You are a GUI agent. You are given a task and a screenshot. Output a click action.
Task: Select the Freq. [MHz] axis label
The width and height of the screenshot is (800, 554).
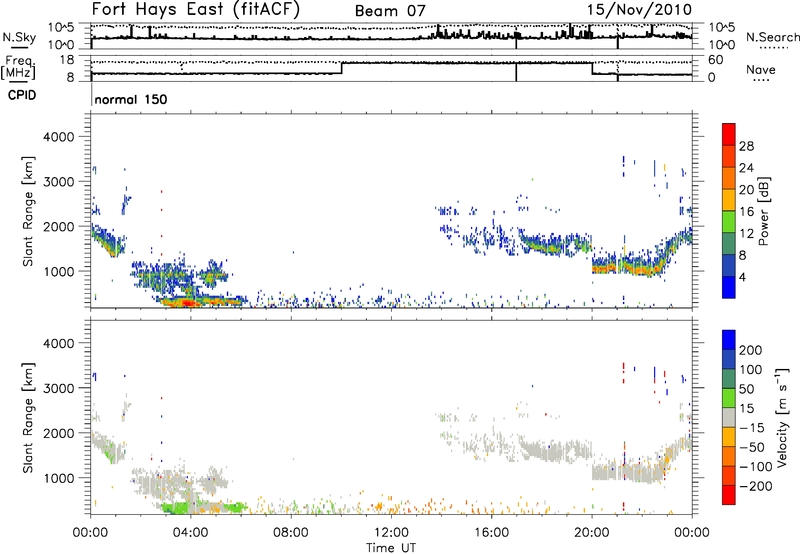click(x=19, y=68)
